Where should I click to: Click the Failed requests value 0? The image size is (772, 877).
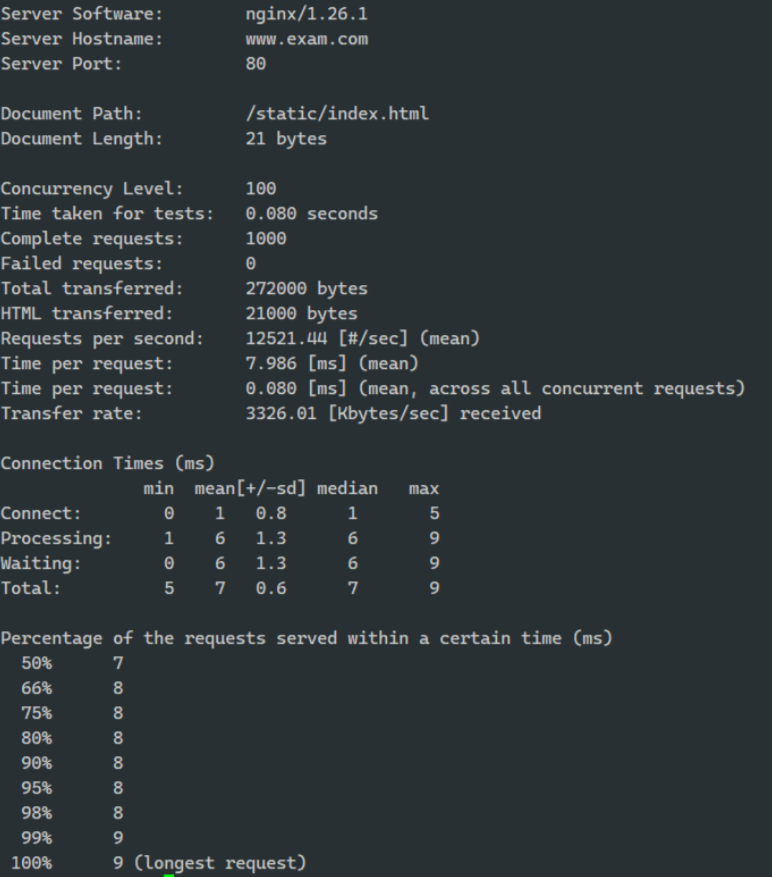pos(251,263)
